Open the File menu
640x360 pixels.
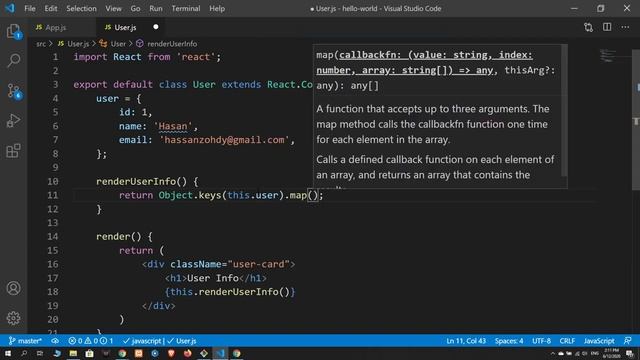click(30, 8)
